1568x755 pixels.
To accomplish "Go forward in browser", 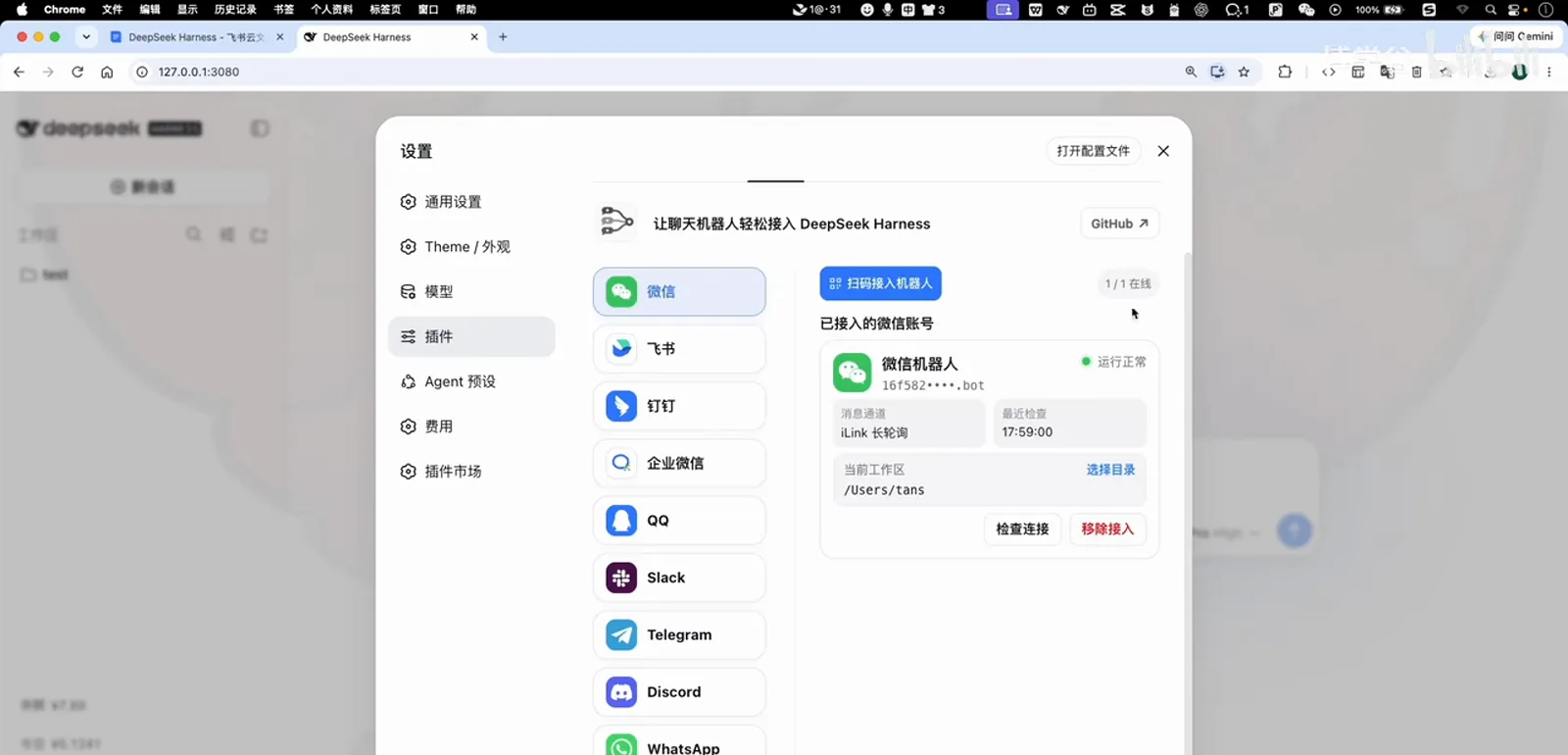I will (x=48, y=72).
